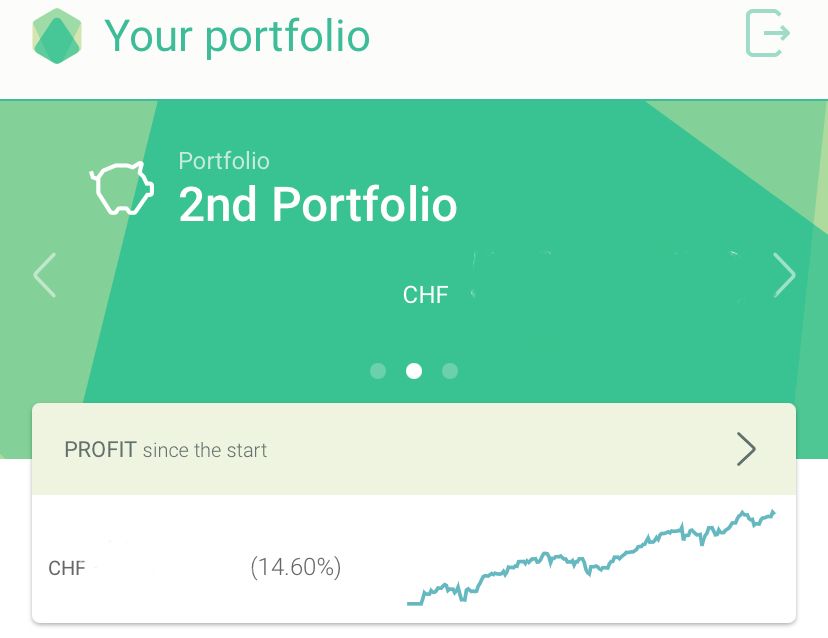This screenshot has width=828, height=638.
Task: Click the green hexagon app logo
Action: (x=57, y=36)
